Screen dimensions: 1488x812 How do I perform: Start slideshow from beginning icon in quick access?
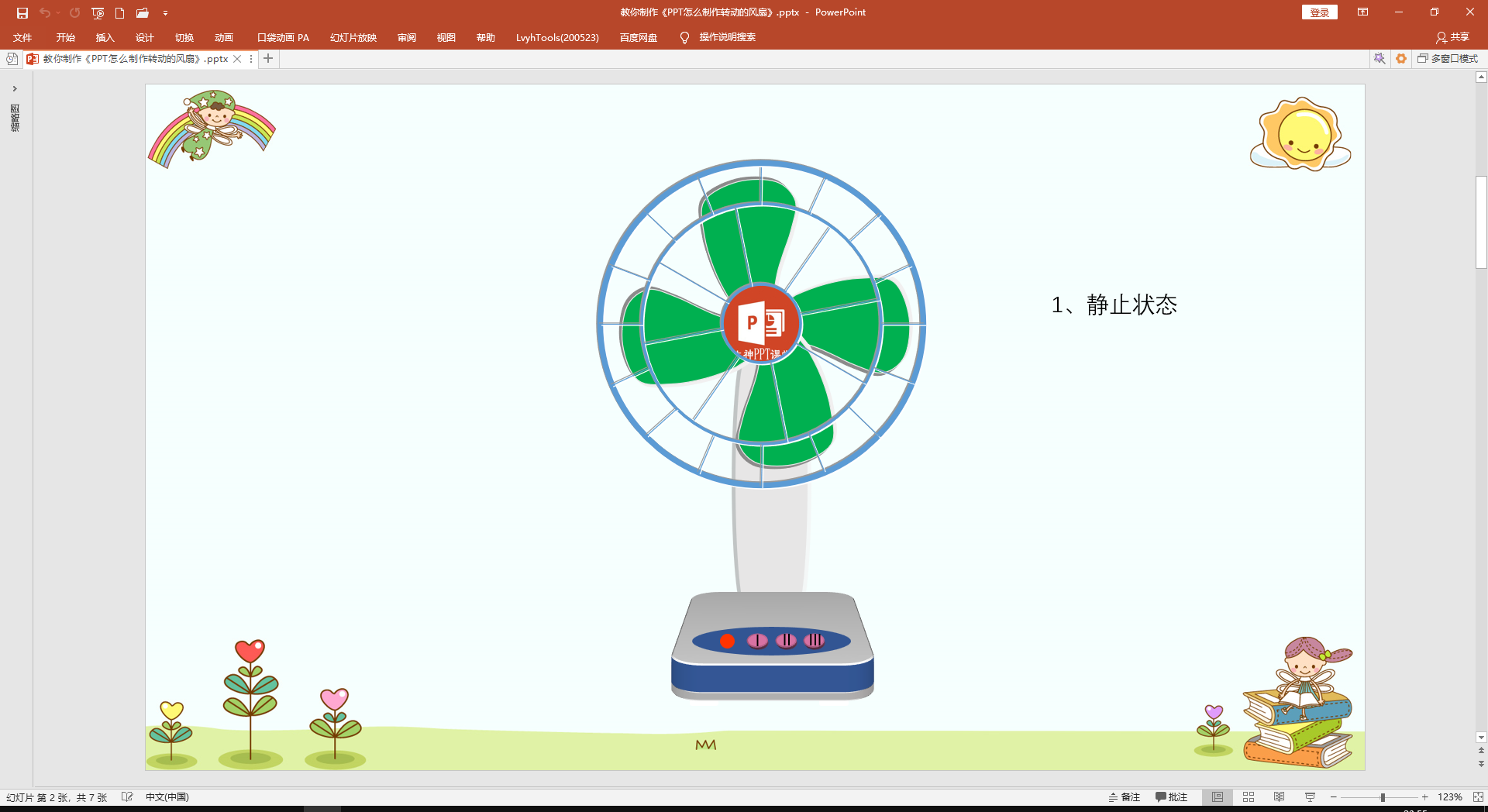(98, 12)
